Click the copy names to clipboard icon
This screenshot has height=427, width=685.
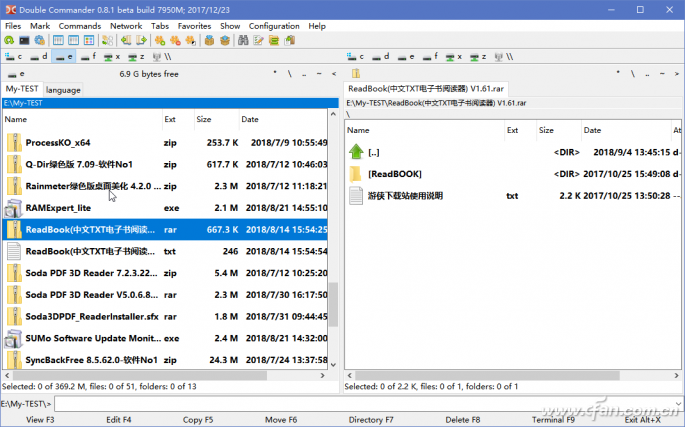pyautogui.click(x=290, y=41)
